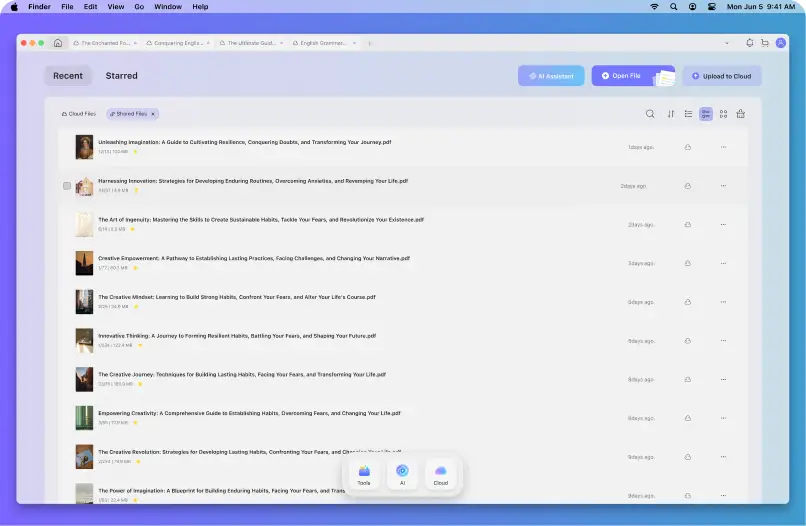Open more options for Unleashing Imagination file
The image size is (806, 526).
723,147
